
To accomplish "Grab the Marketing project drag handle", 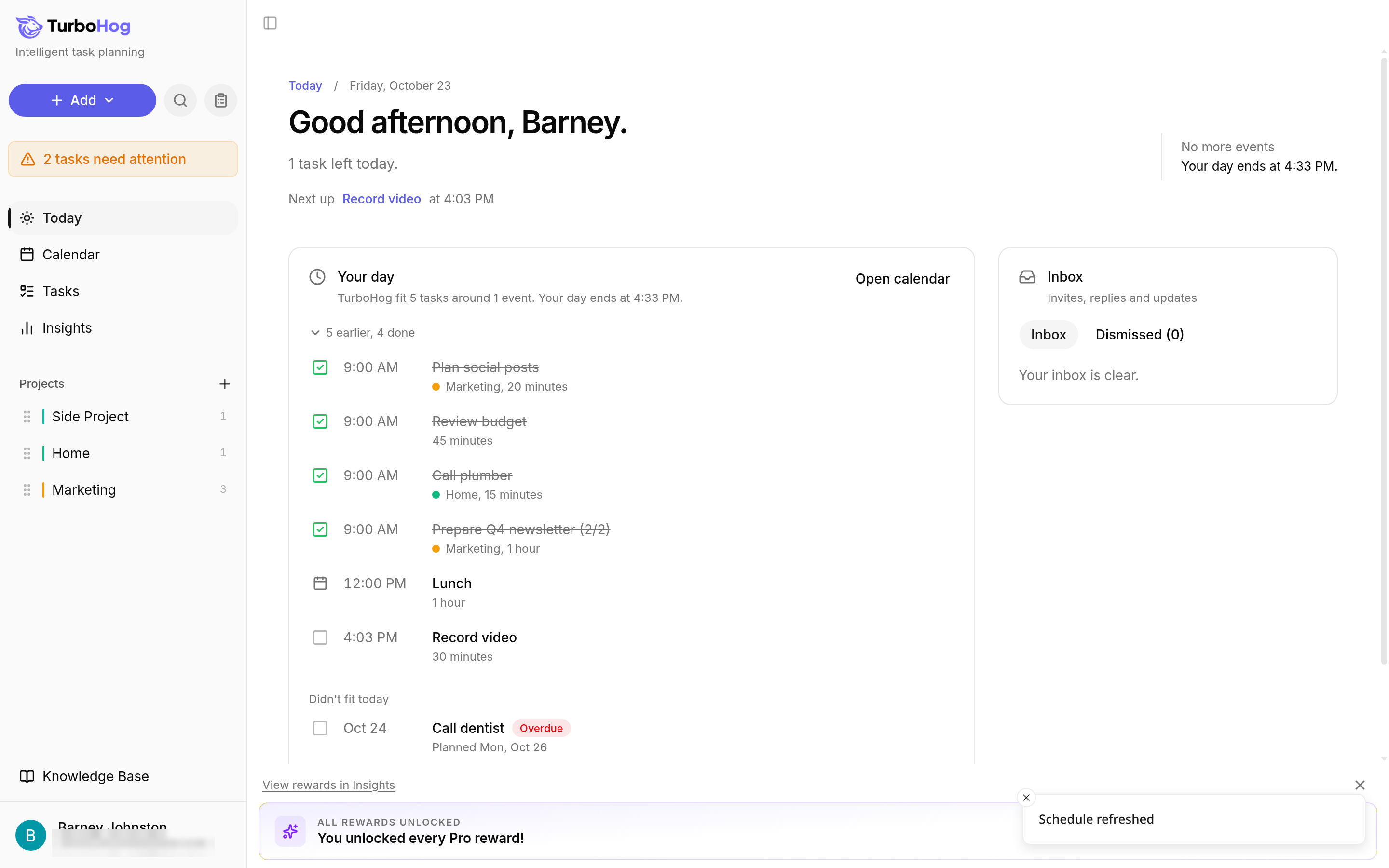I will click(27, 489).
